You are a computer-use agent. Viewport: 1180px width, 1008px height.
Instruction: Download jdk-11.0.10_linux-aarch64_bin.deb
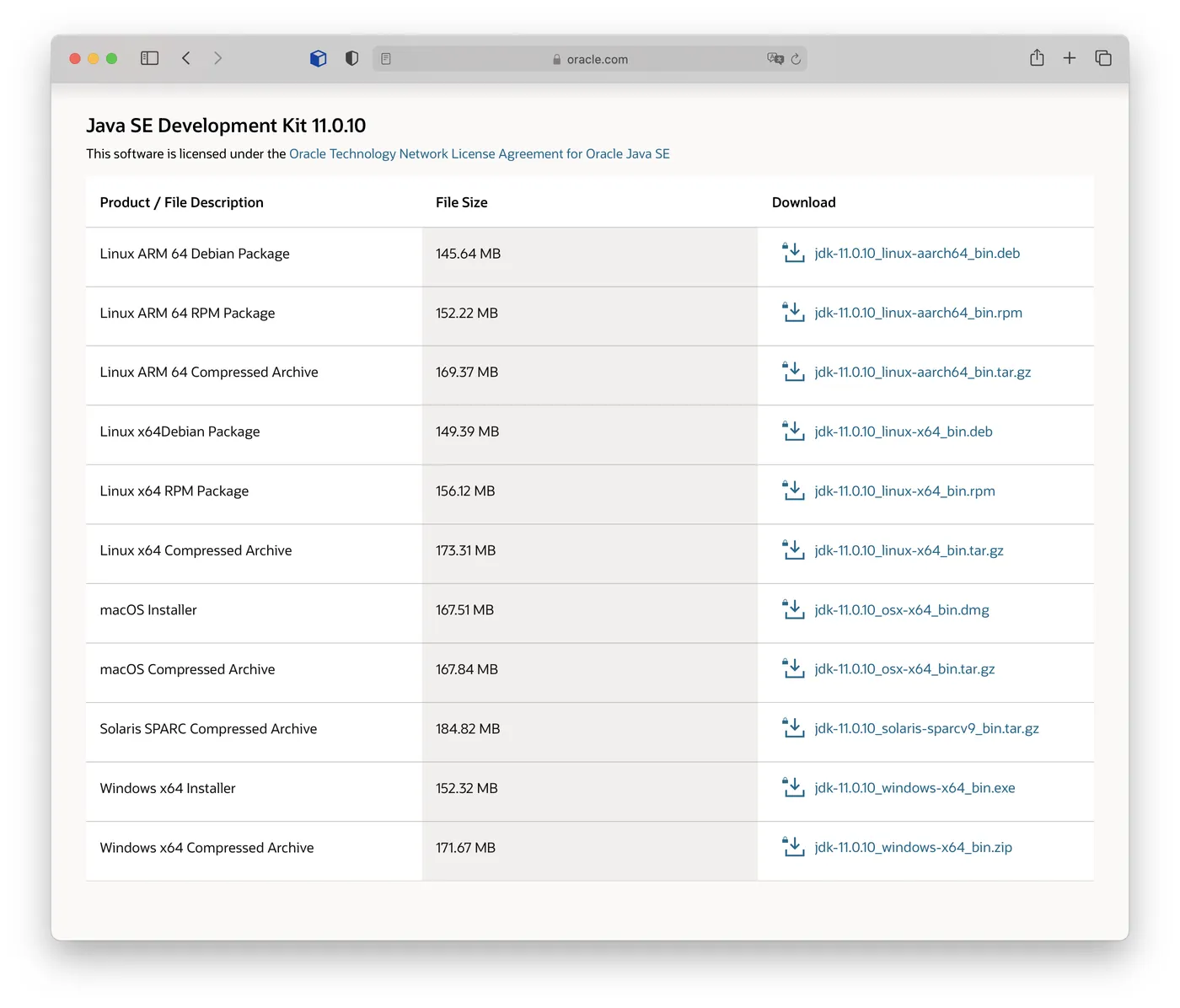[x=917, y=254]
